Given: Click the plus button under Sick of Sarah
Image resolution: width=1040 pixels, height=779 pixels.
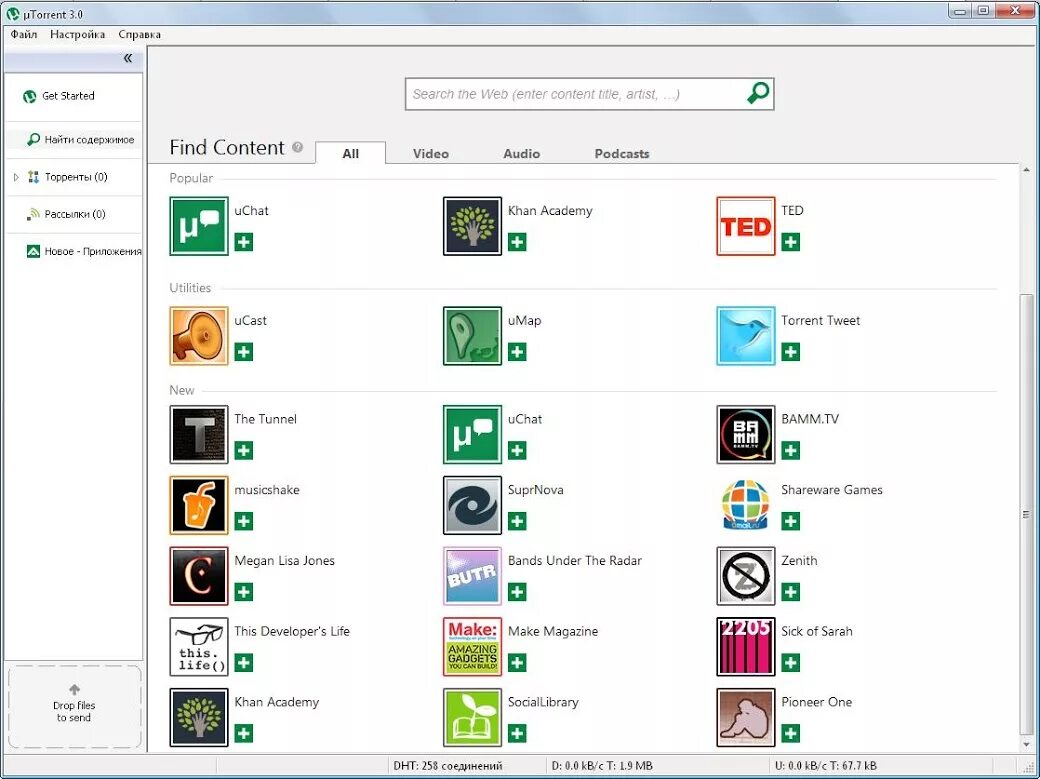Looking at the screenshot, I should pos(791,663).
